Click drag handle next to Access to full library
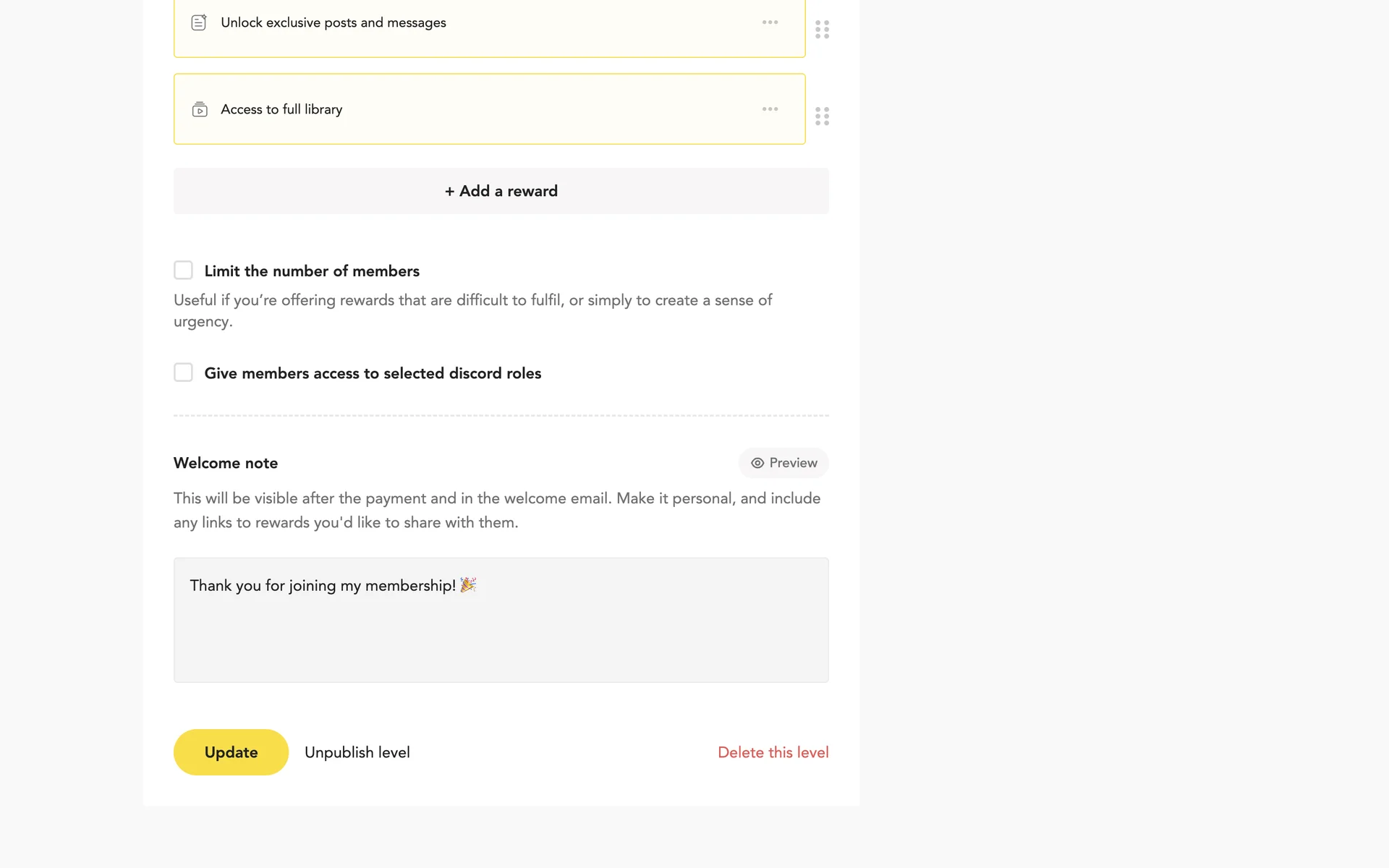This screenshot has height=868, width=1389. (x=822, y=116)
